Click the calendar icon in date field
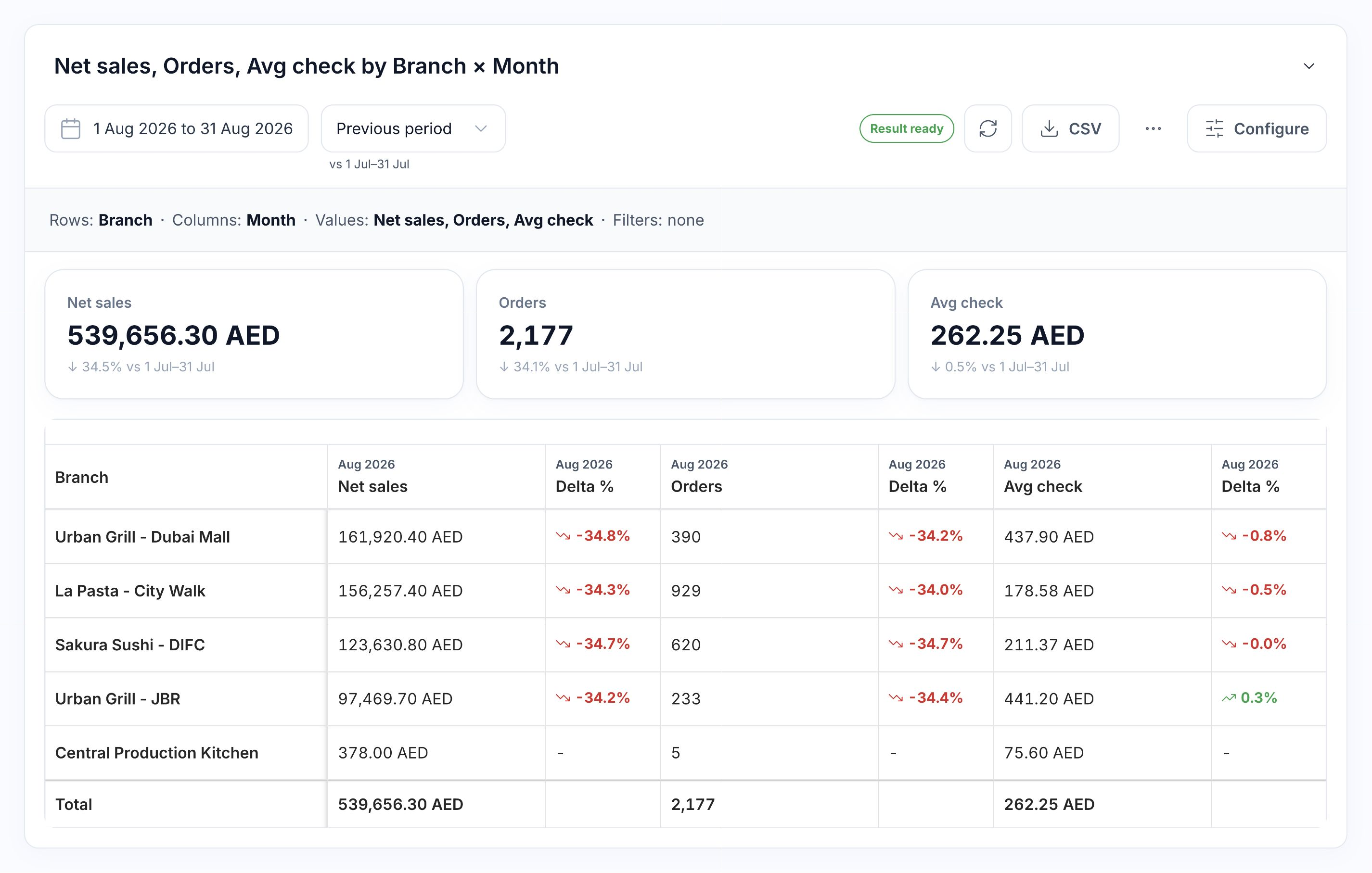Viewport: 1372px width, 873px height. click(x=71, y=129)
